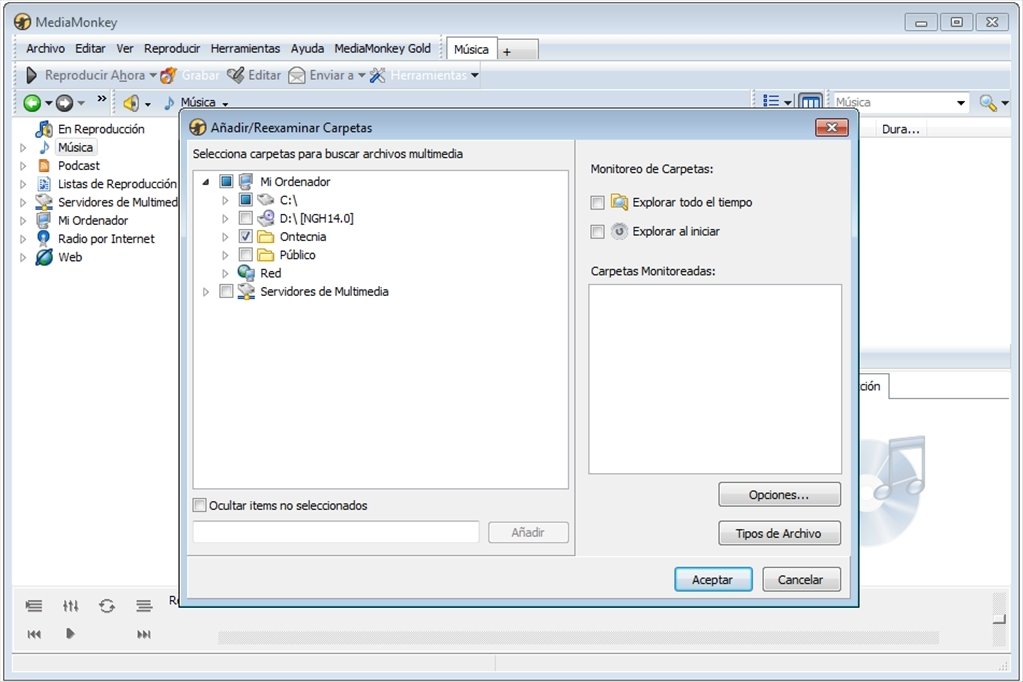Screen dimensions: 1023x682
Task: Click the column view toggle icon
Action: [810, 102]
